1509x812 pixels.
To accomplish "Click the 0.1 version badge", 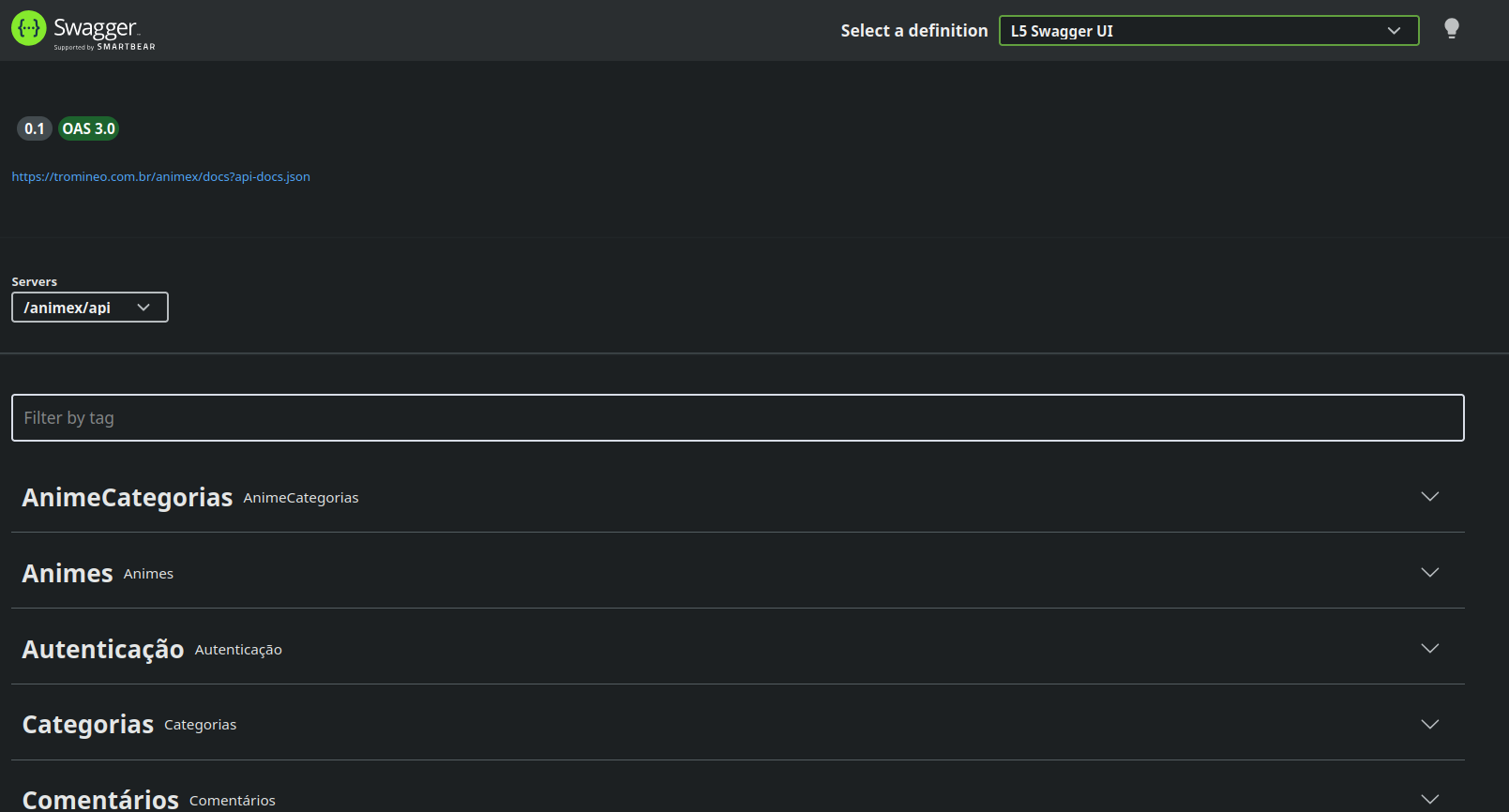I will point(35,128).
